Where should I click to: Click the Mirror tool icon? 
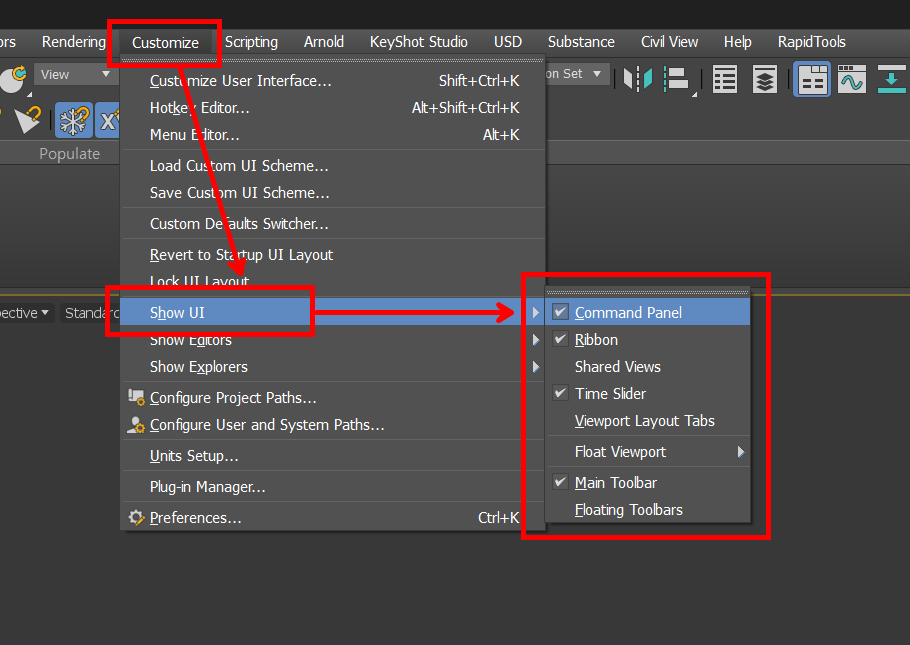638,79
